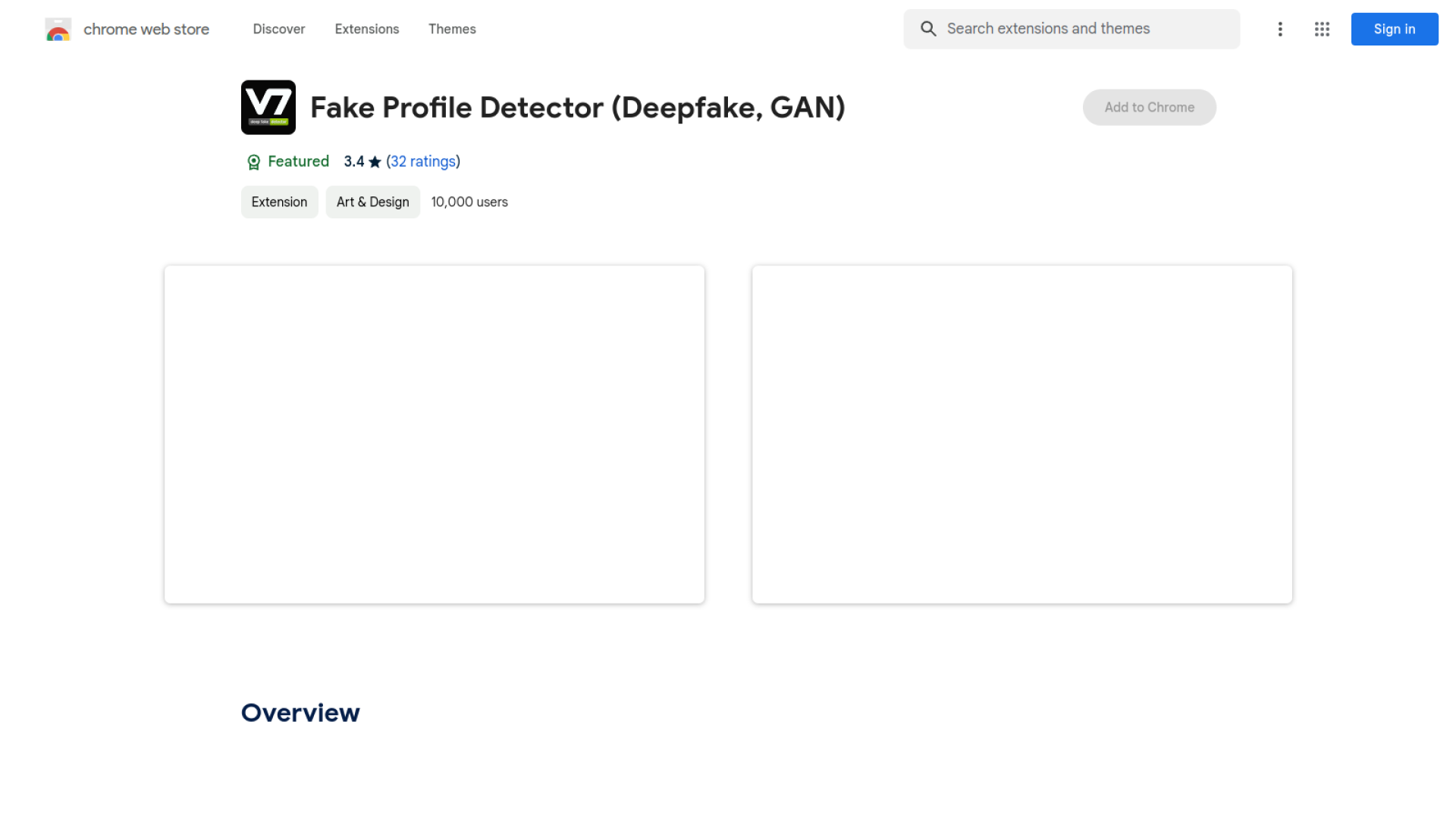Image resolution: width=1456 pixels, height=819 pixels.
Task: Click the Add to Chrome button
Action: pos(1149,107)
